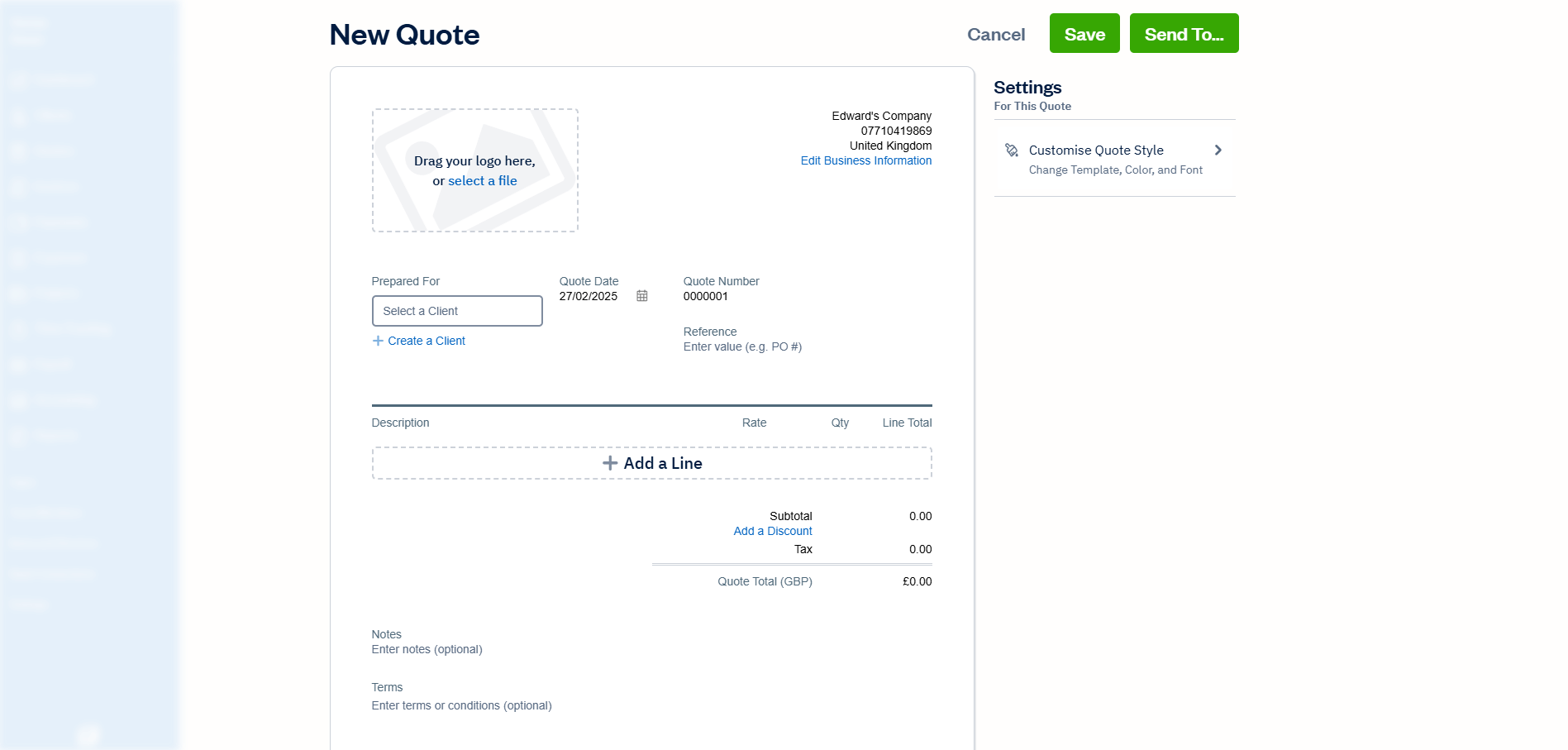Click the plus icon beside Create a Client
This screenshot has height=750, width=1568.
[x=378, y=341]
